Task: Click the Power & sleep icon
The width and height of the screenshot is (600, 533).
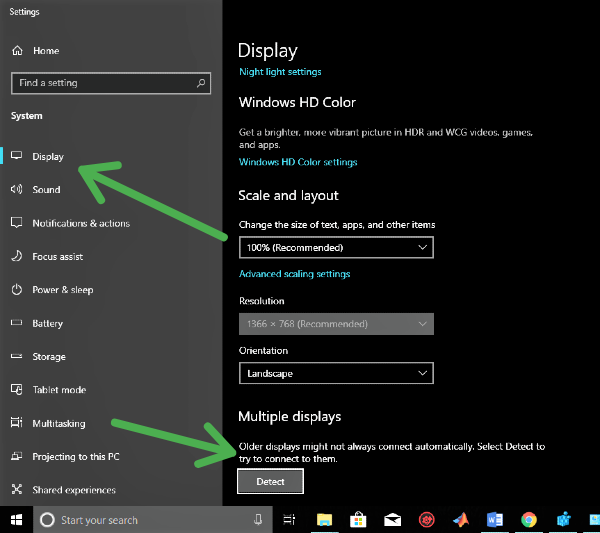Action: coord(16,289)
